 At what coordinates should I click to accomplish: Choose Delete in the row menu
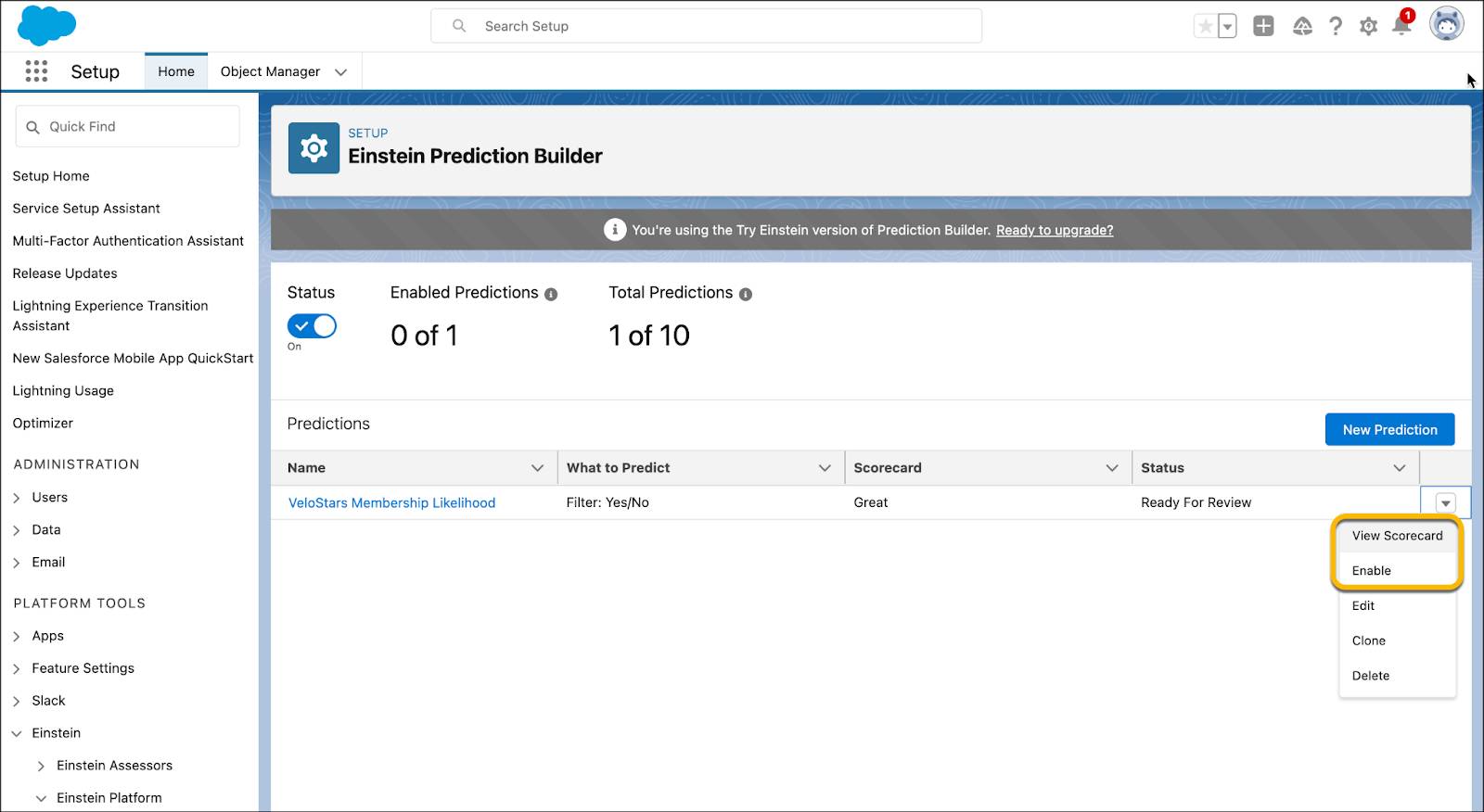1397,676
